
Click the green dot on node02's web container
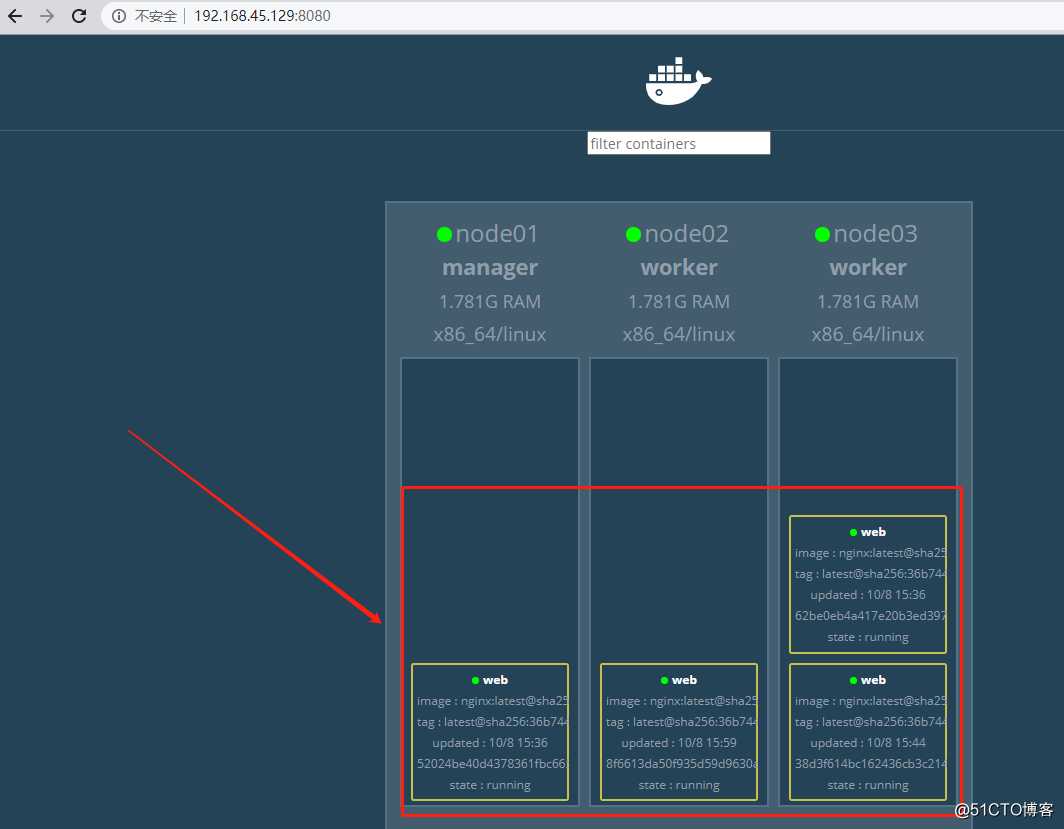(665, 680)
